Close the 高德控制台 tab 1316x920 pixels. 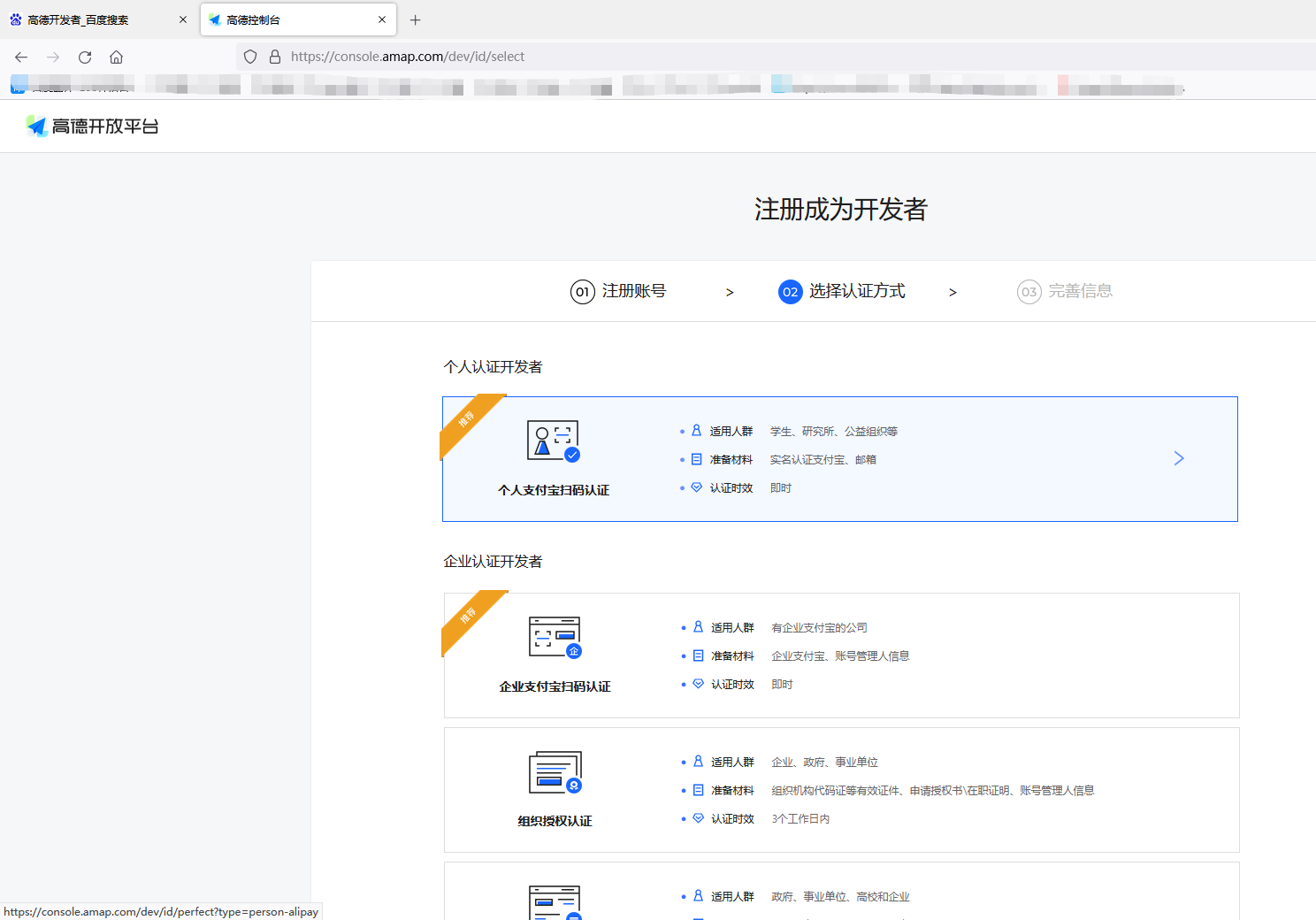382,19
